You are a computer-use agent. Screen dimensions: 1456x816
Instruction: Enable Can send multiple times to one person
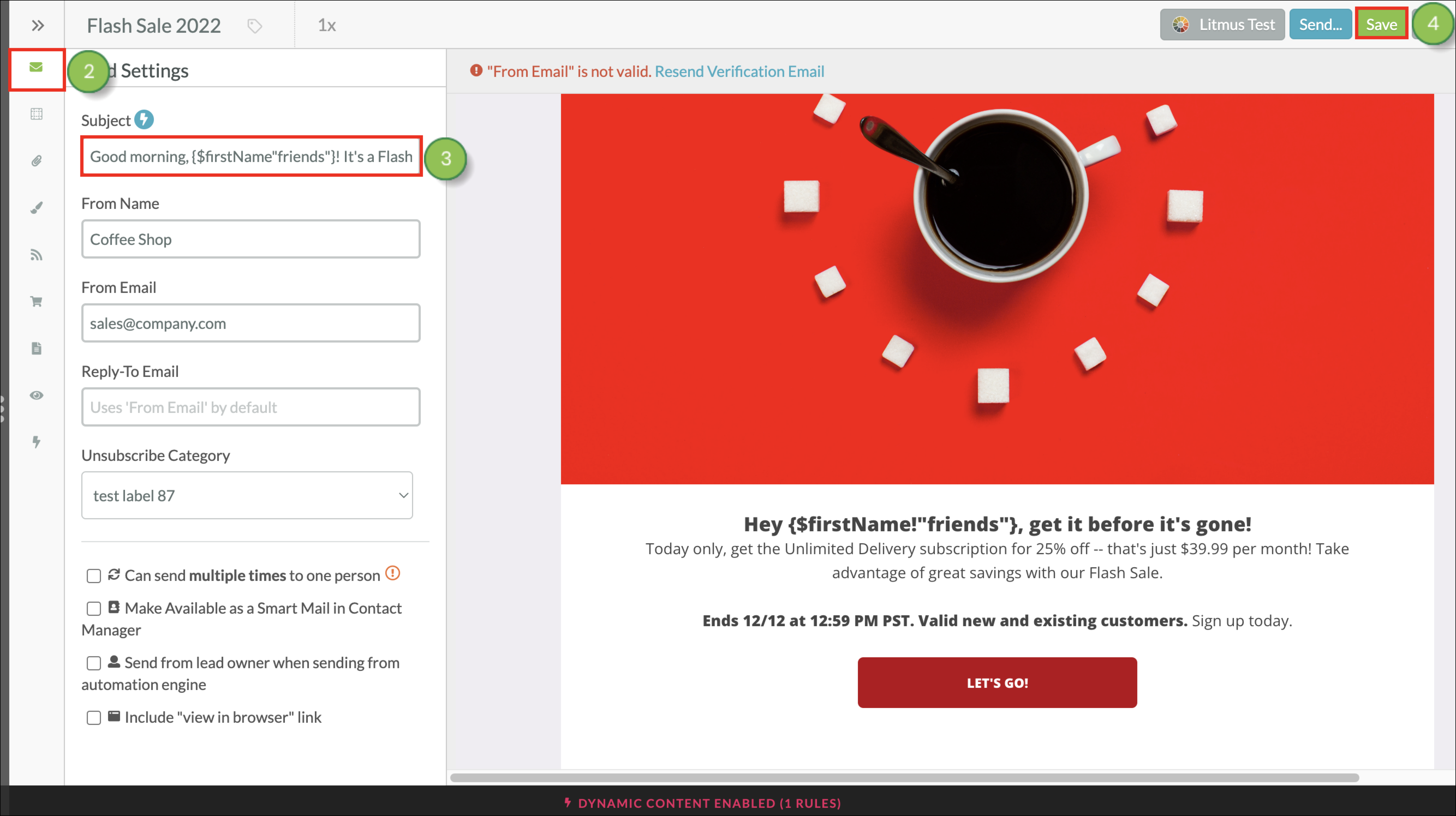click(94, 576)
